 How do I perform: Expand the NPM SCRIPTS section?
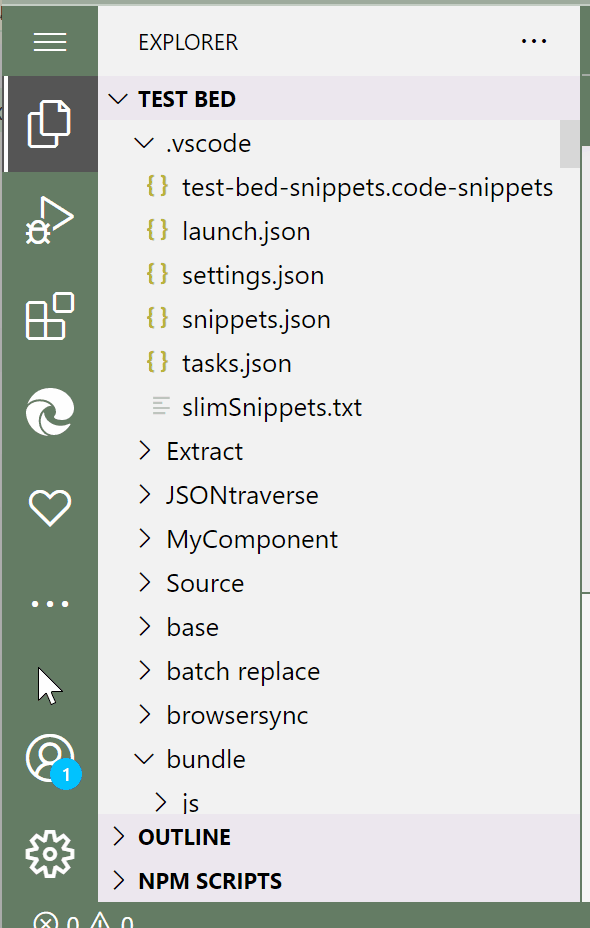[x=118, y=881]
